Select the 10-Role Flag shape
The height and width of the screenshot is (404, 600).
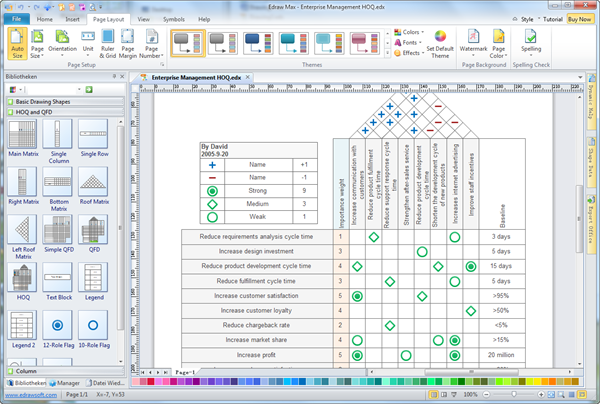[x=94, y=329]
